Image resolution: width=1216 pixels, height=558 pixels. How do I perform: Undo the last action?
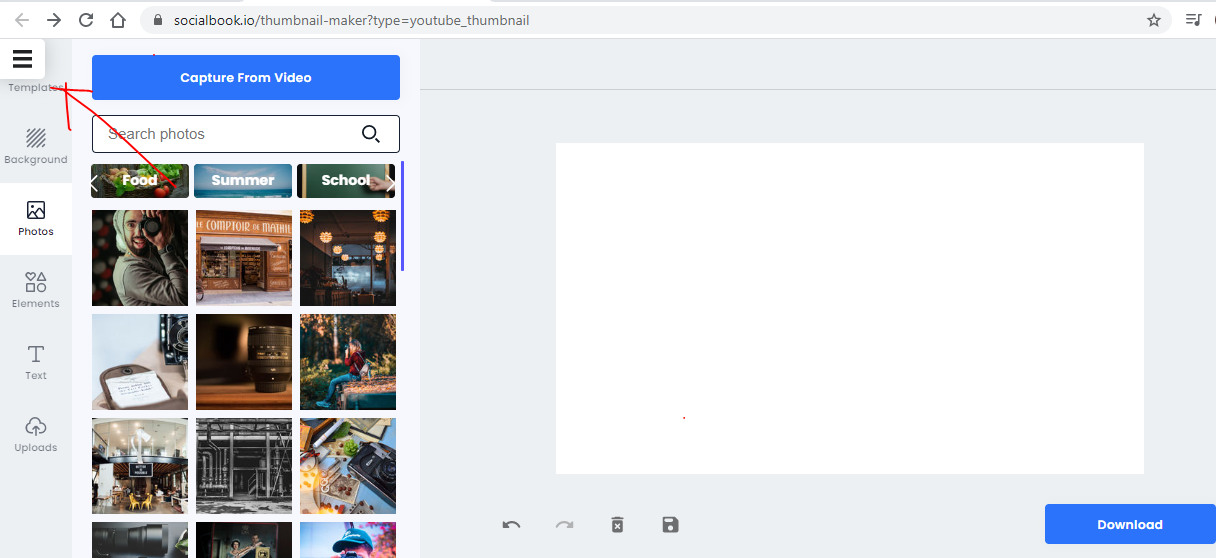click(511, 525)
